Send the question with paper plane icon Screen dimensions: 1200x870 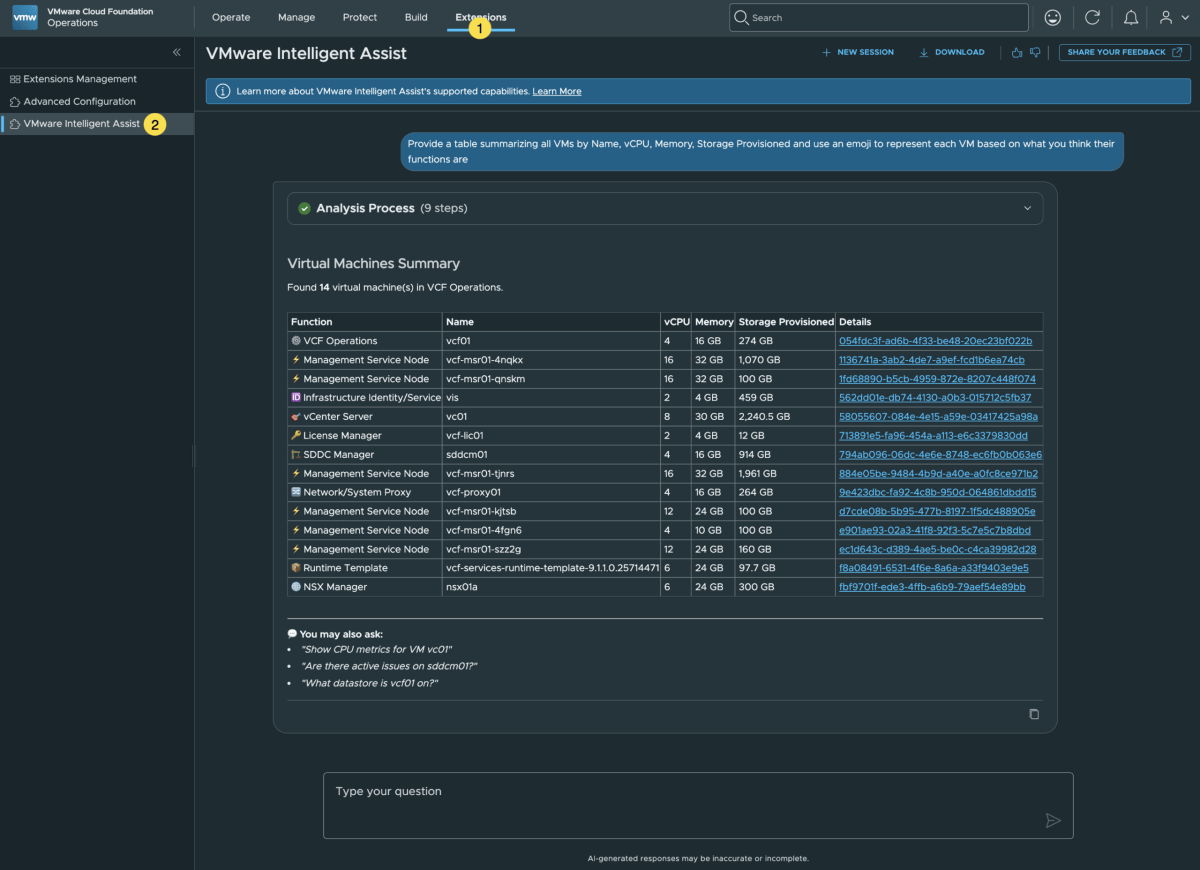click(x=1052, y=820)
